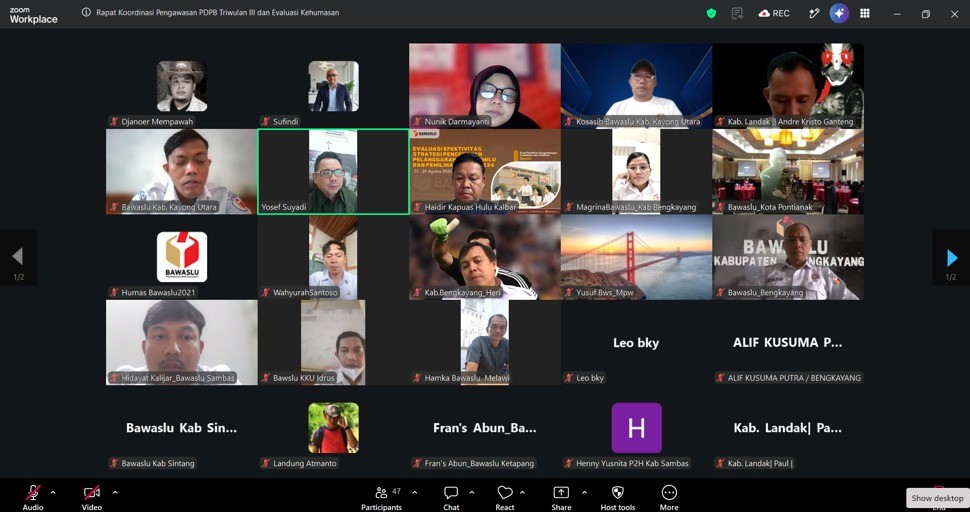Click name label Kab. Landak| Paul |
This screenshot has width=970, height=512.
coord(760,463)
